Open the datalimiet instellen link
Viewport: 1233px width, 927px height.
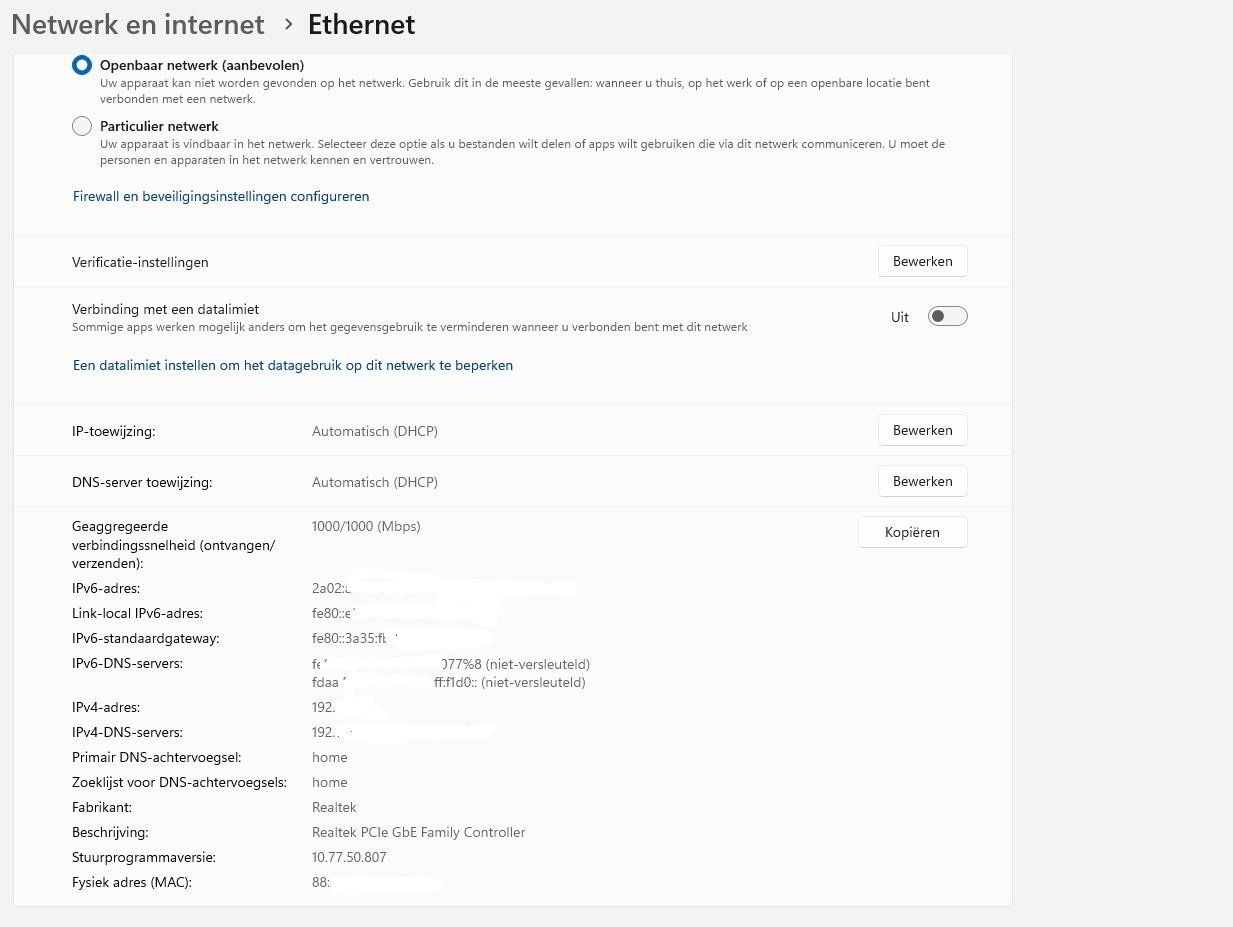coord(293,366)
